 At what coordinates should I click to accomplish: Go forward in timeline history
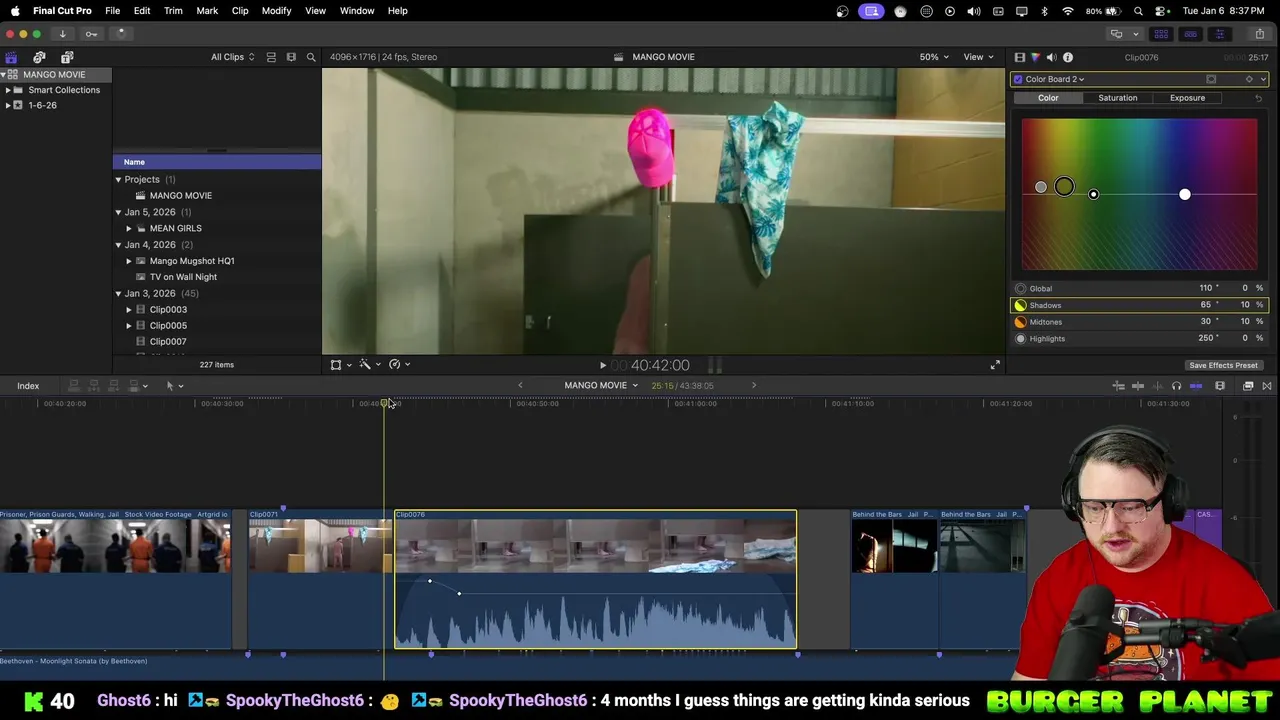(x=754, y=386)
